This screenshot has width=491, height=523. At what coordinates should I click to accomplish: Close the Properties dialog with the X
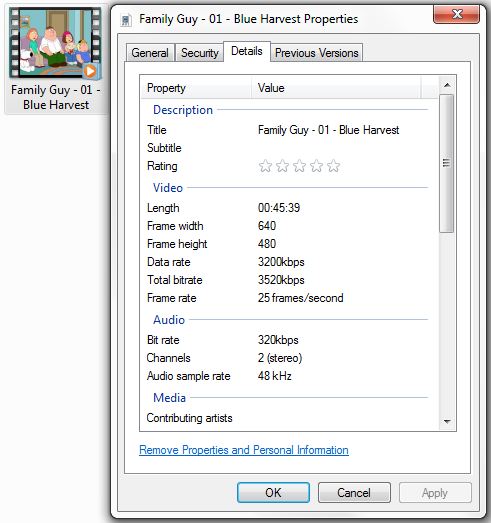coord(457,15)
